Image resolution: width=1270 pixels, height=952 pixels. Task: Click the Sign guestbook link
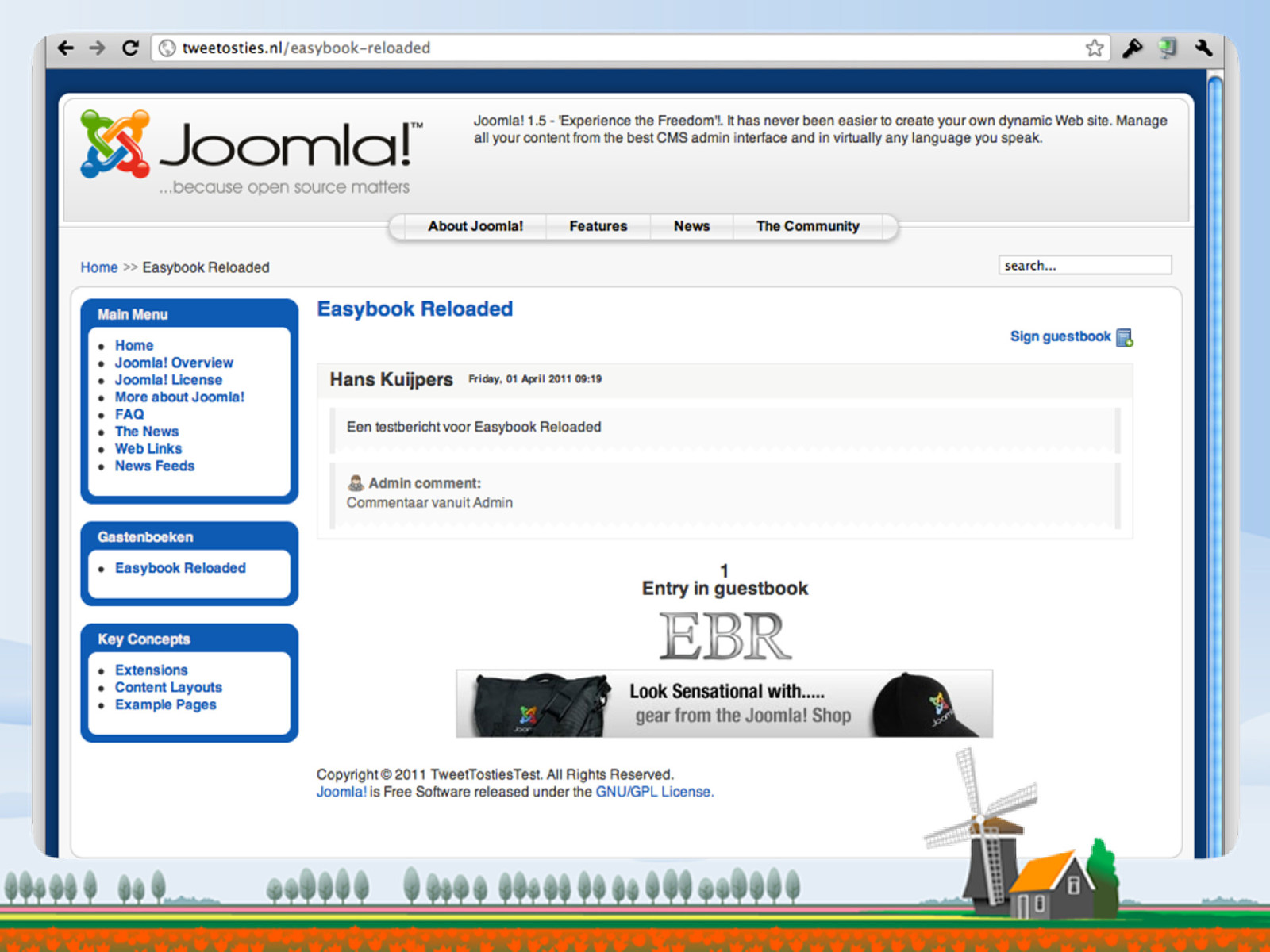[x=1060, y=336]
